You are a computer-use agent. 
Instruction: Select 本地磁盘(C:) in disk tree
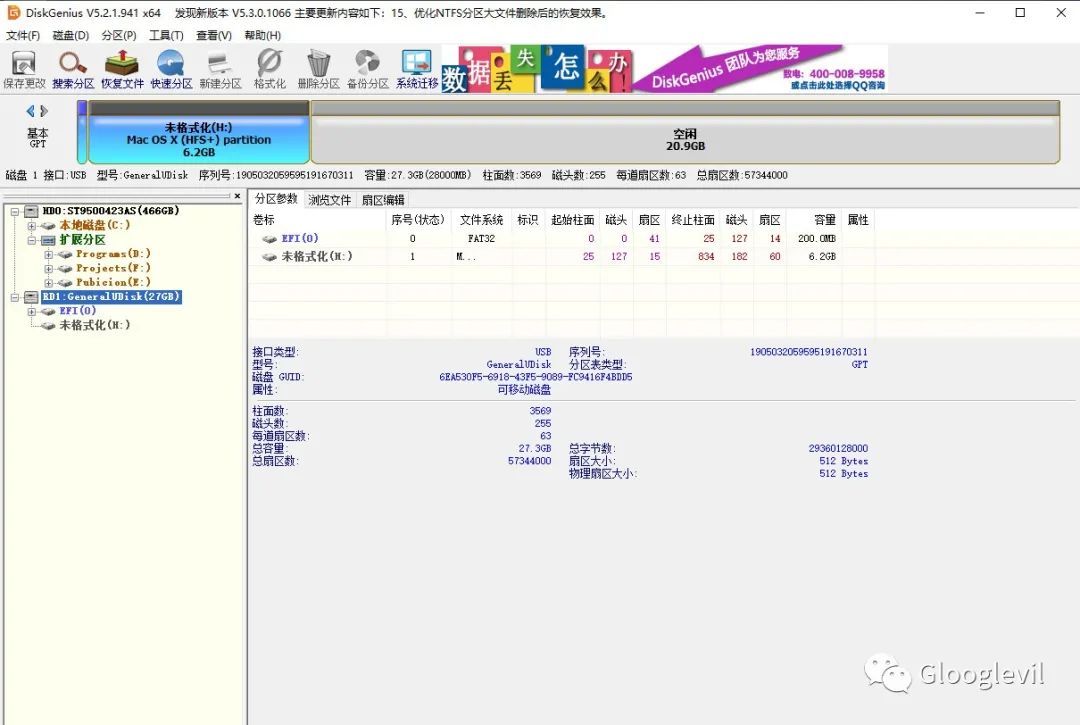coord(94,225)
